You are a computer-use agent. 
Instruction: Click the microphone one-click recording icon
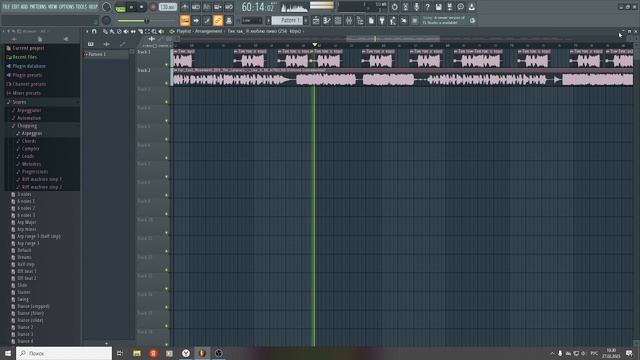(x=416, y=7)
